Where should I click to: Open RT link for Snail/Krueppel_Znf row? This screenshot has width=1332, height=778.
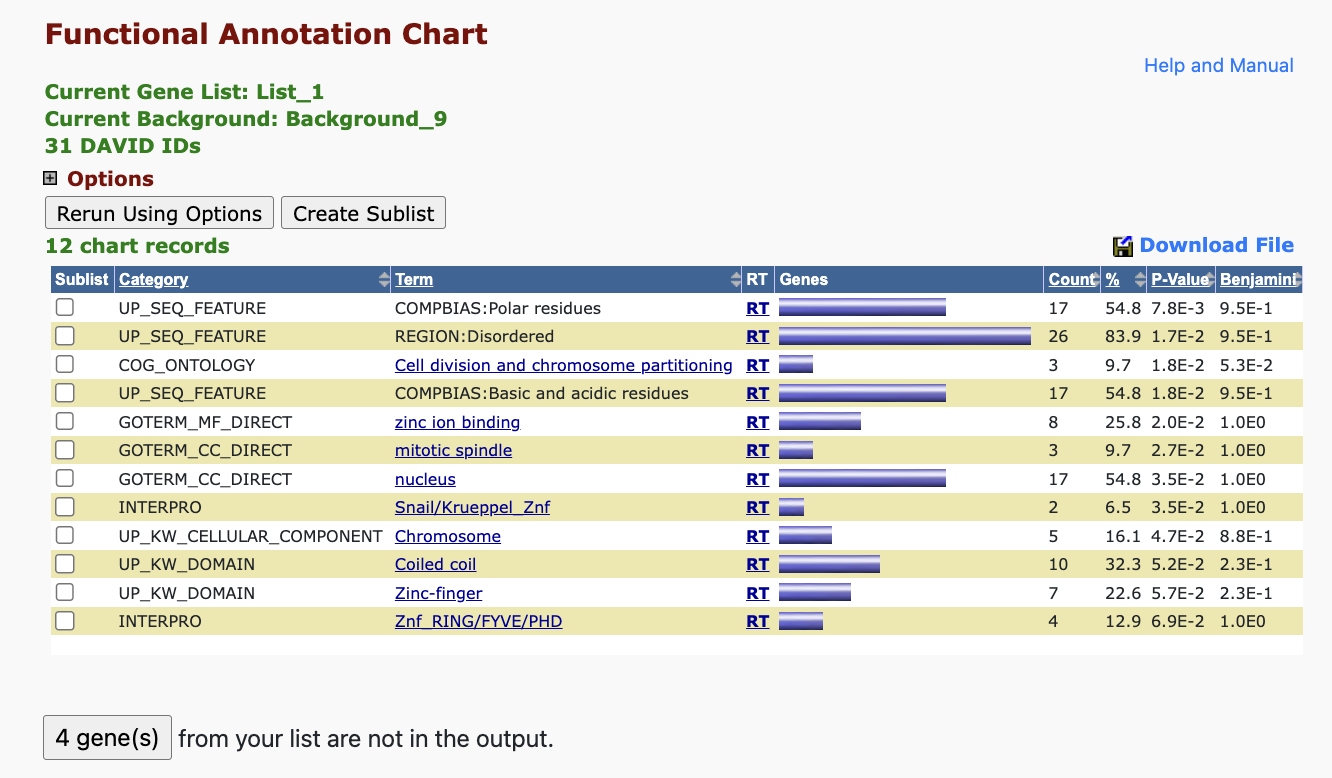click(x=757, y=507)
